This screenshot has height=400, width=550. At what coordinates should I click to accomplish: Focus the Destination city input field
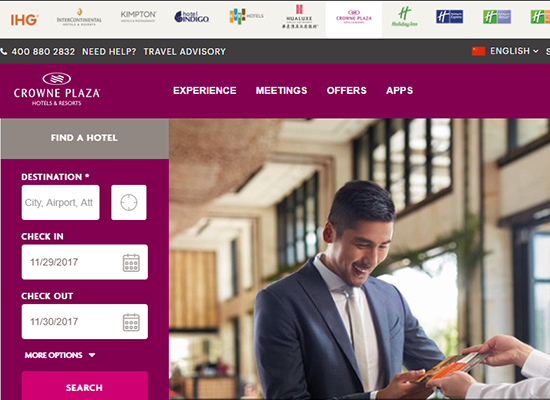(x=60, y=202)
